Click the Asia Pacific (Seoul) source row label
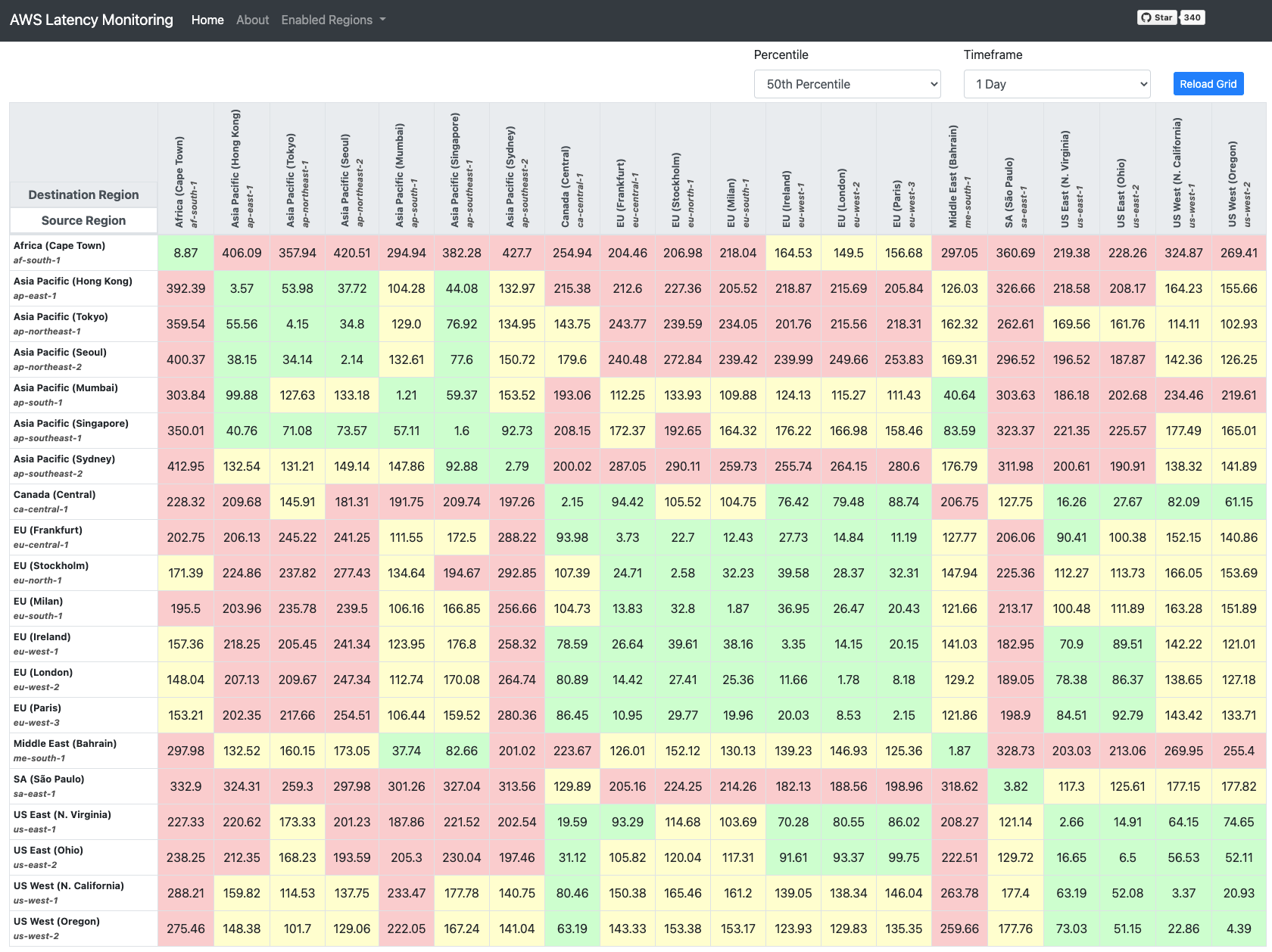Screen dimensions: 1272x952 [x=83, y=359]
